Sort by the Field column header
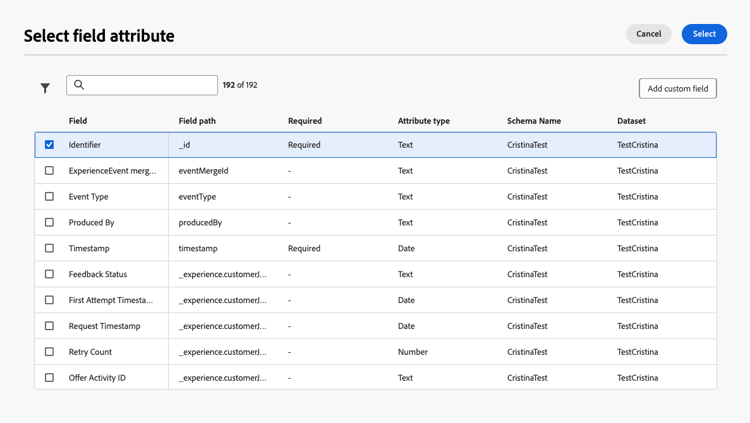This screenshot has height=423, width=750. click(78, 121)
